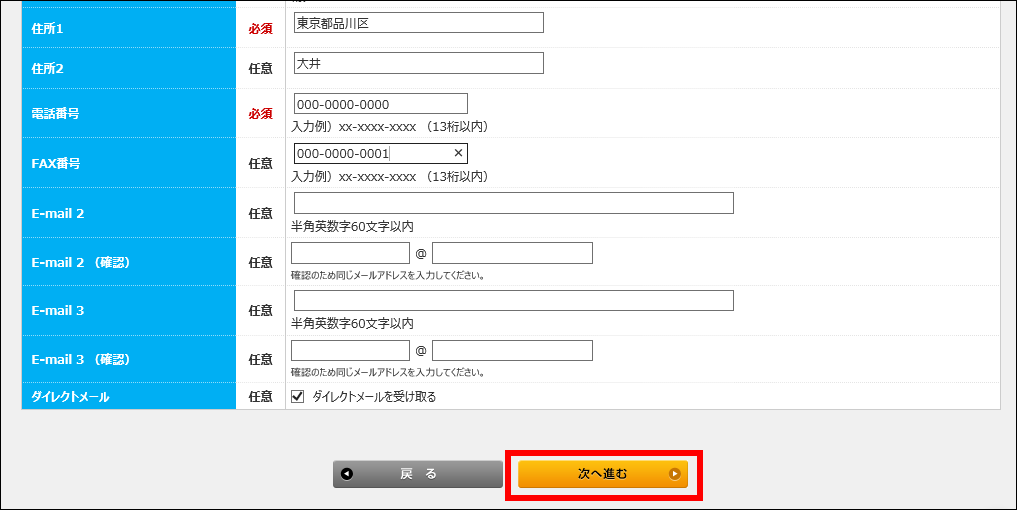Click E-mail 3 (確認) box before the @
Image resolution: width=1017 pixels, height=510 pixels.
pos(350,350)
